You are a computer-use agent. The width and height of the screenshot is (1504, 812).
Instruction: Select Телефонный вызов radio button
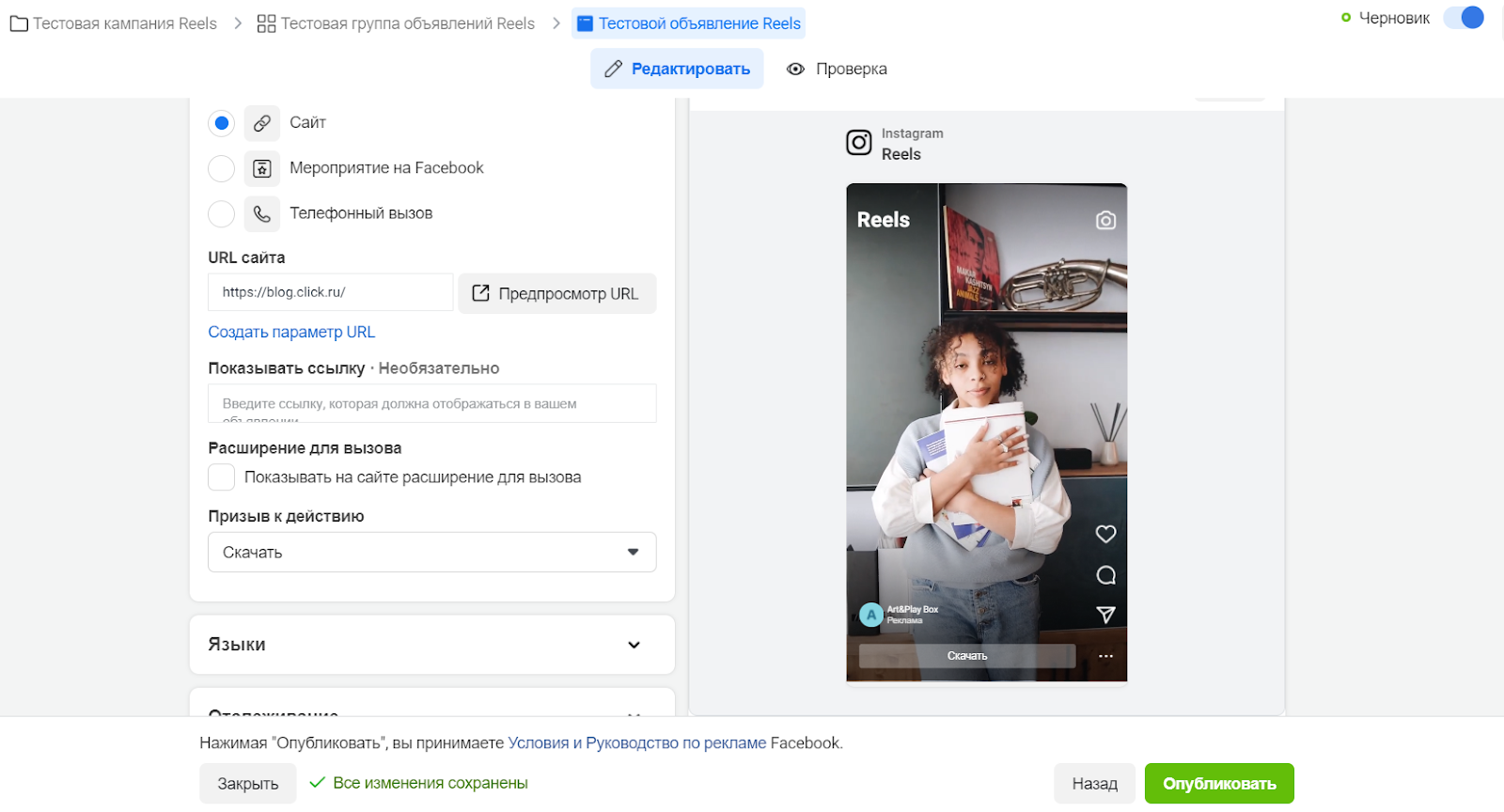[221, 213]
